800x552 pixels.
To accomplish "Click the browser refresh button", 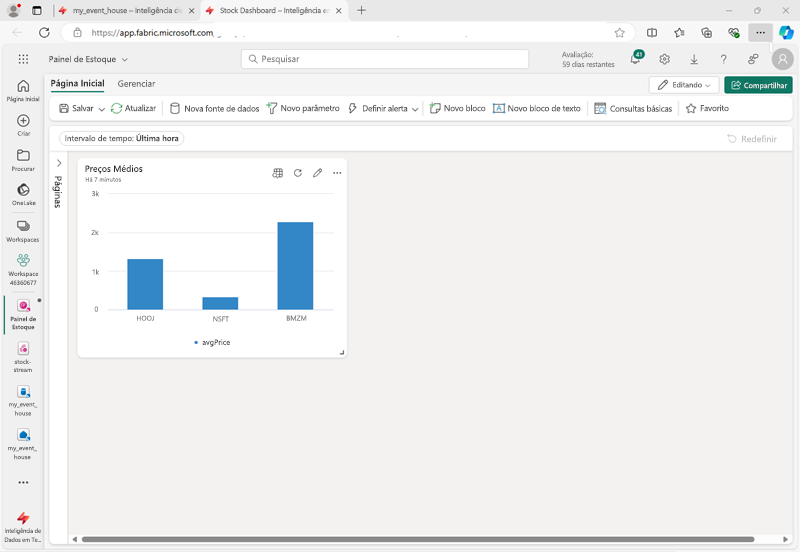I will (x=44, y=33).
